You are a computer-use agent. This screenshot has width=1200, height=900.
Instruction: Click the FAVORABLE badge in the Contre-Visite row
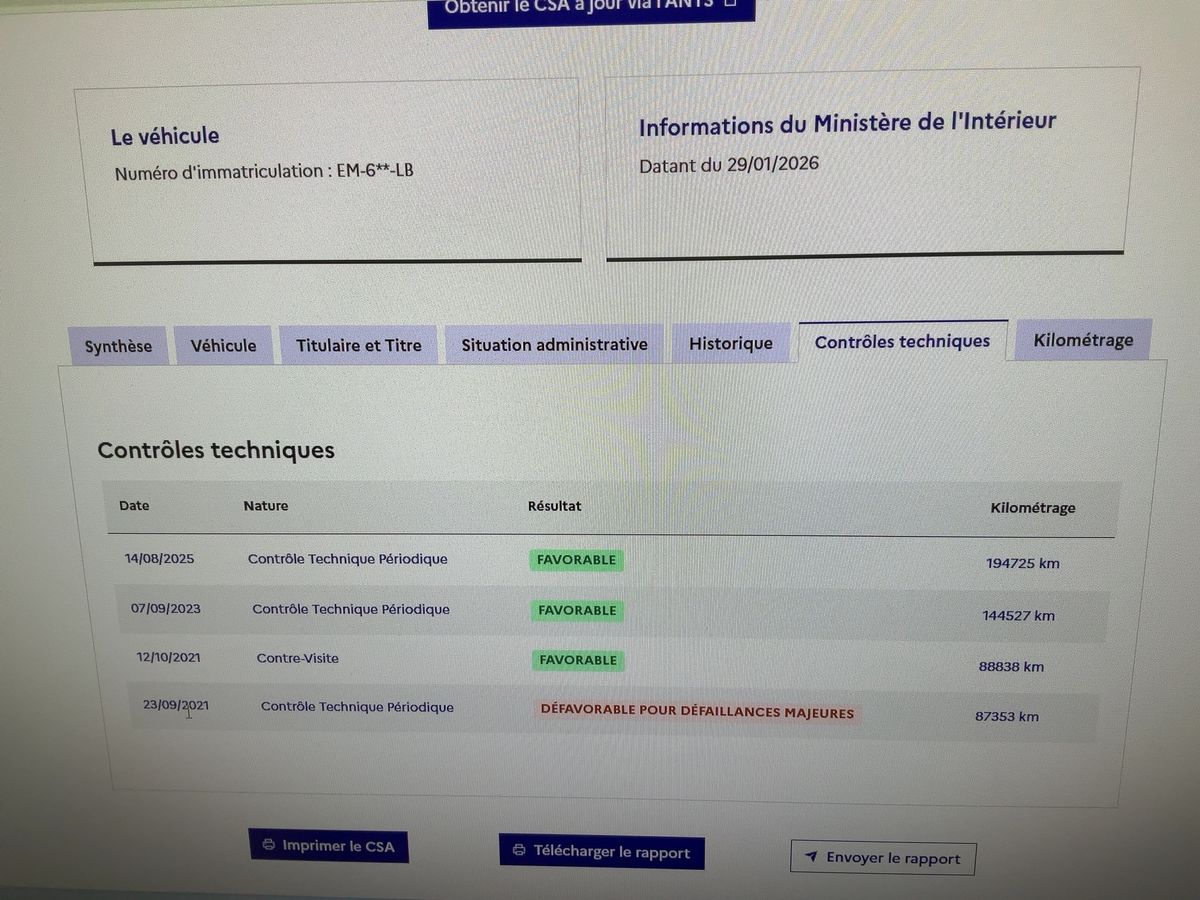[578, 660]
